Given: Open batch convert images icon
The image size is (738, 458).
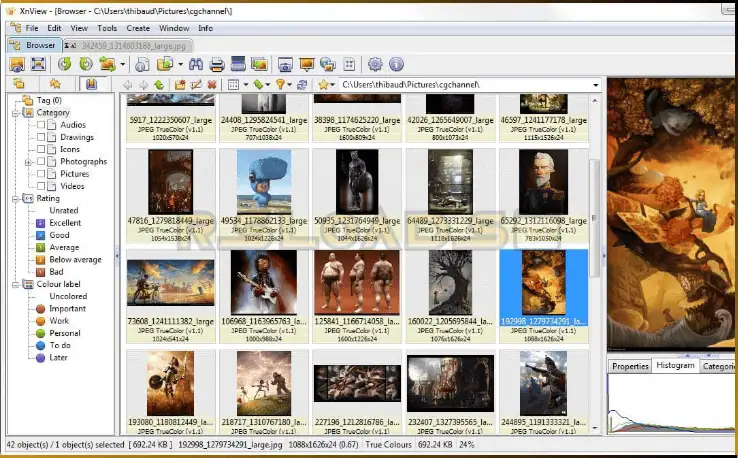Looking at the screenshot, I should click(x=259, y=64).
